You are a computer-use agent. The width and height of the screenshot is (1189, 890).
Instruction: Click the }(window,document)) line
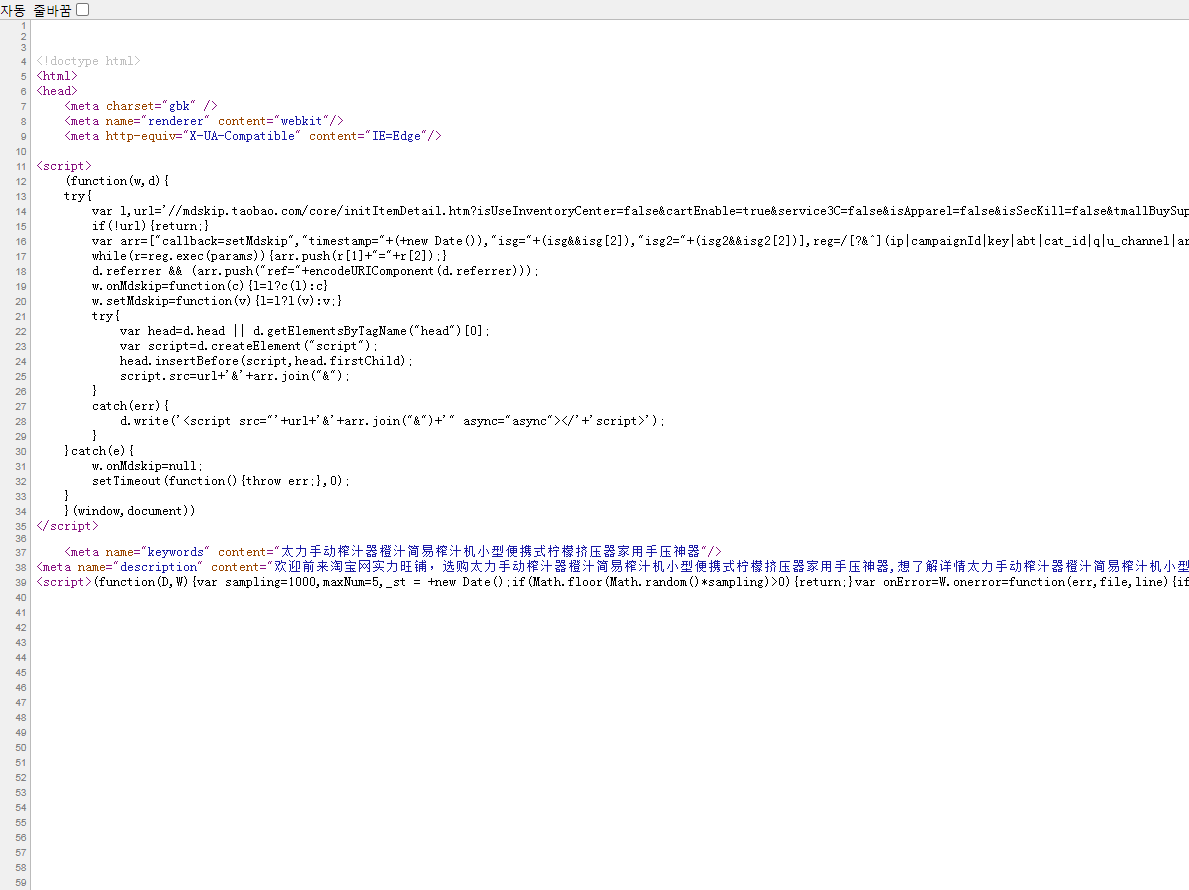(x=130, y=511)
